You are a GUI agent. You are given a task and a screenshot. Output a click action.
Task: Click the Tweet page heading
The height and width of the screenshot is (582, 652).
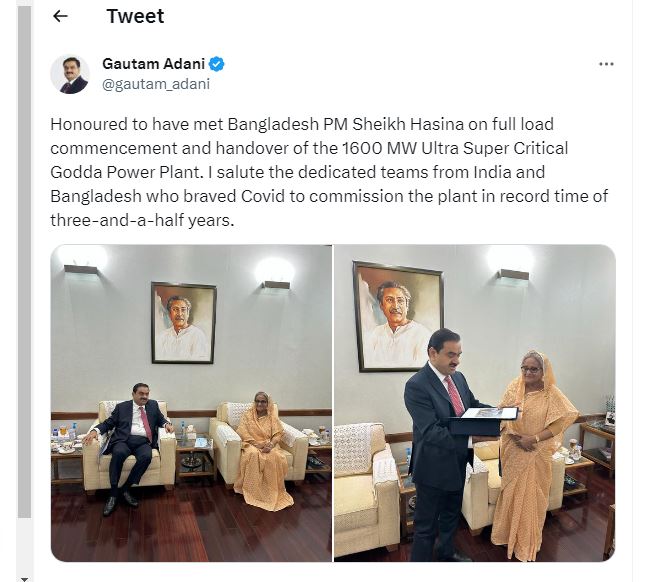(135, 16)
